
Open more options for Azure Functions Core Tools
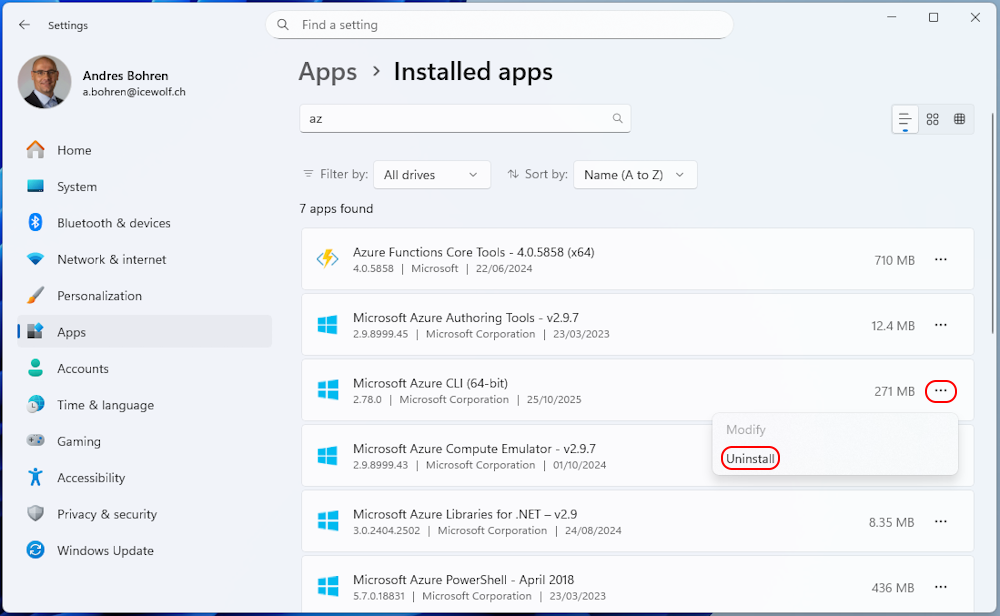click(x=940, y=260)
